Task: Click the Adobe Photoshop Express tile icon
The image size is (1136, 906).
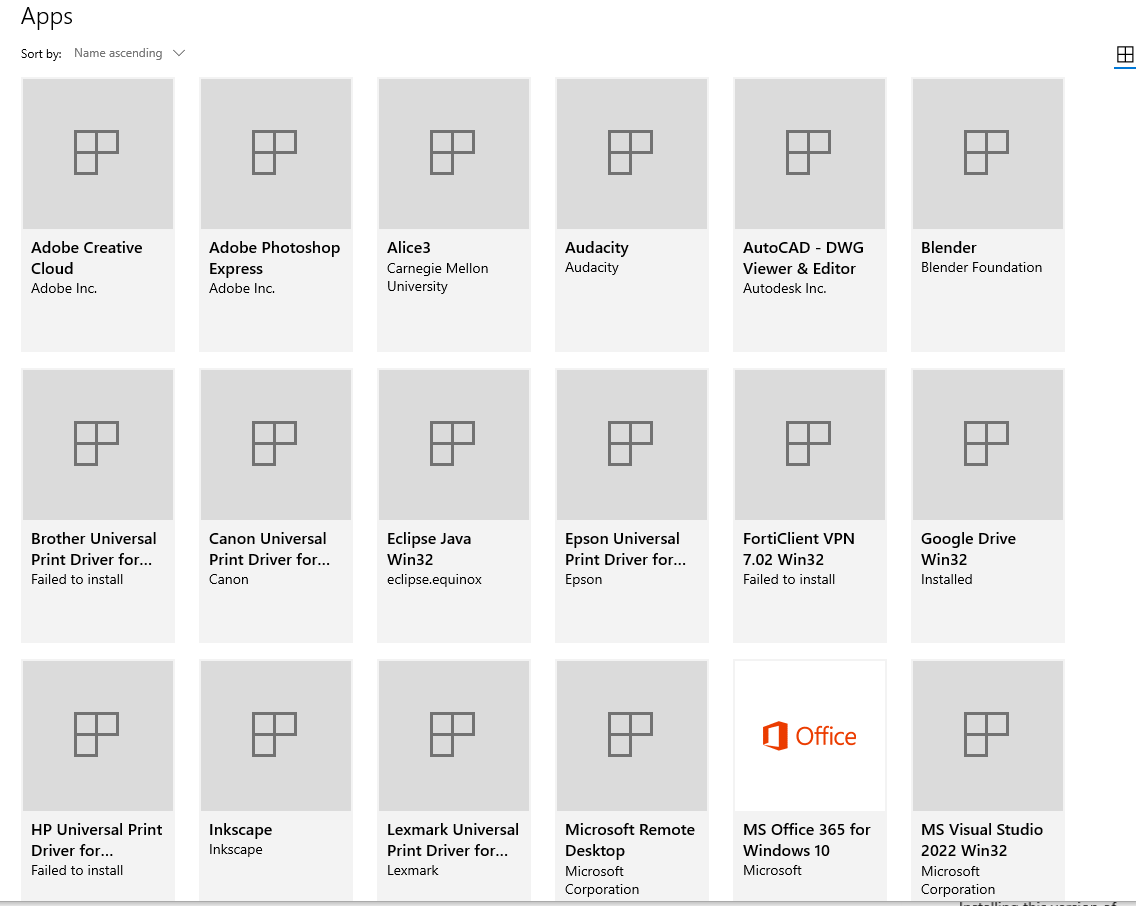Action: coord(276,154)
